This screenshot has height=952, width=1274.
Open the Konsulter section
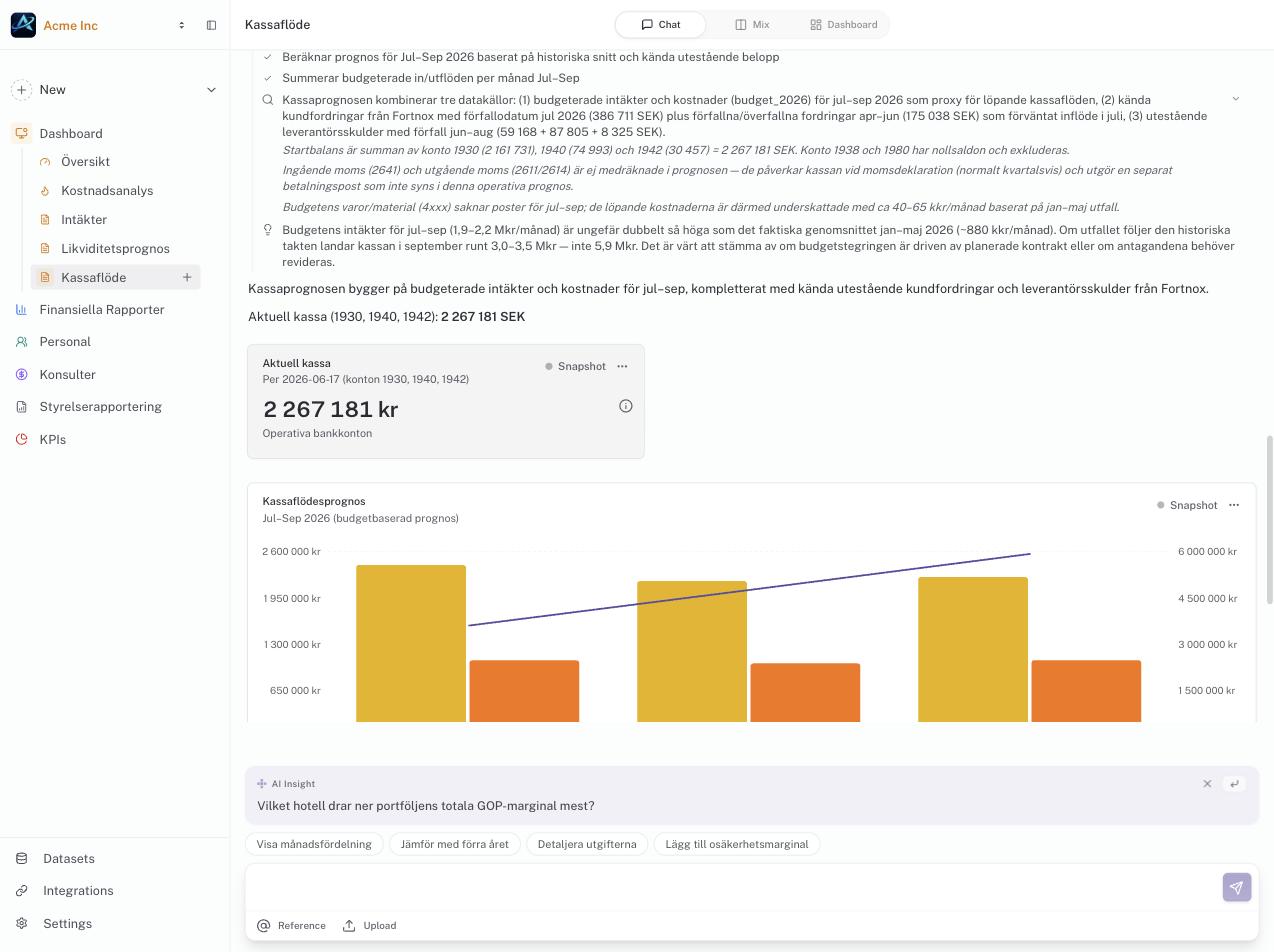67,375
